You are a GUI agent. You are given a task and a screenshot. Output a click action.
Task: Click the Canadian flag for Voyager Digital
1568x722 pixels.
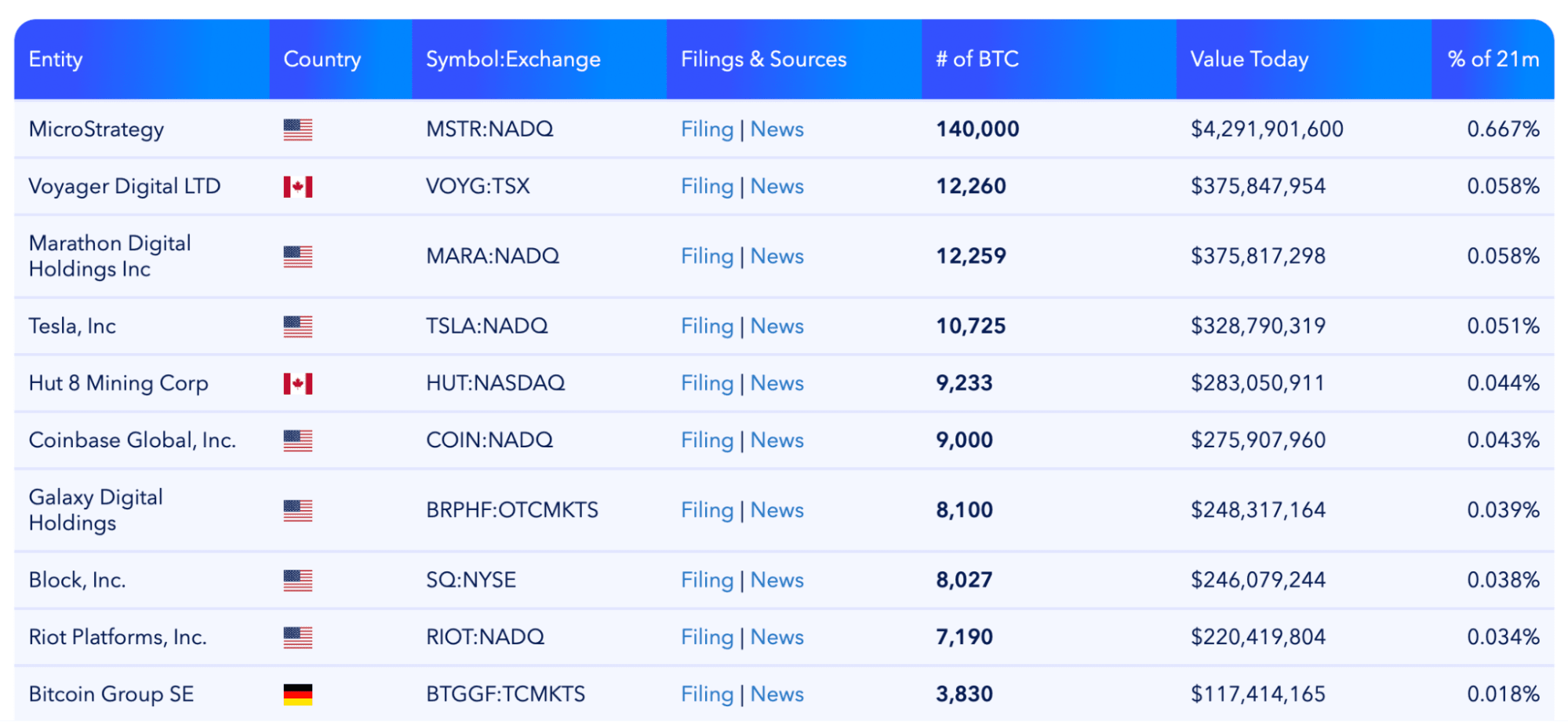[298, 187]
